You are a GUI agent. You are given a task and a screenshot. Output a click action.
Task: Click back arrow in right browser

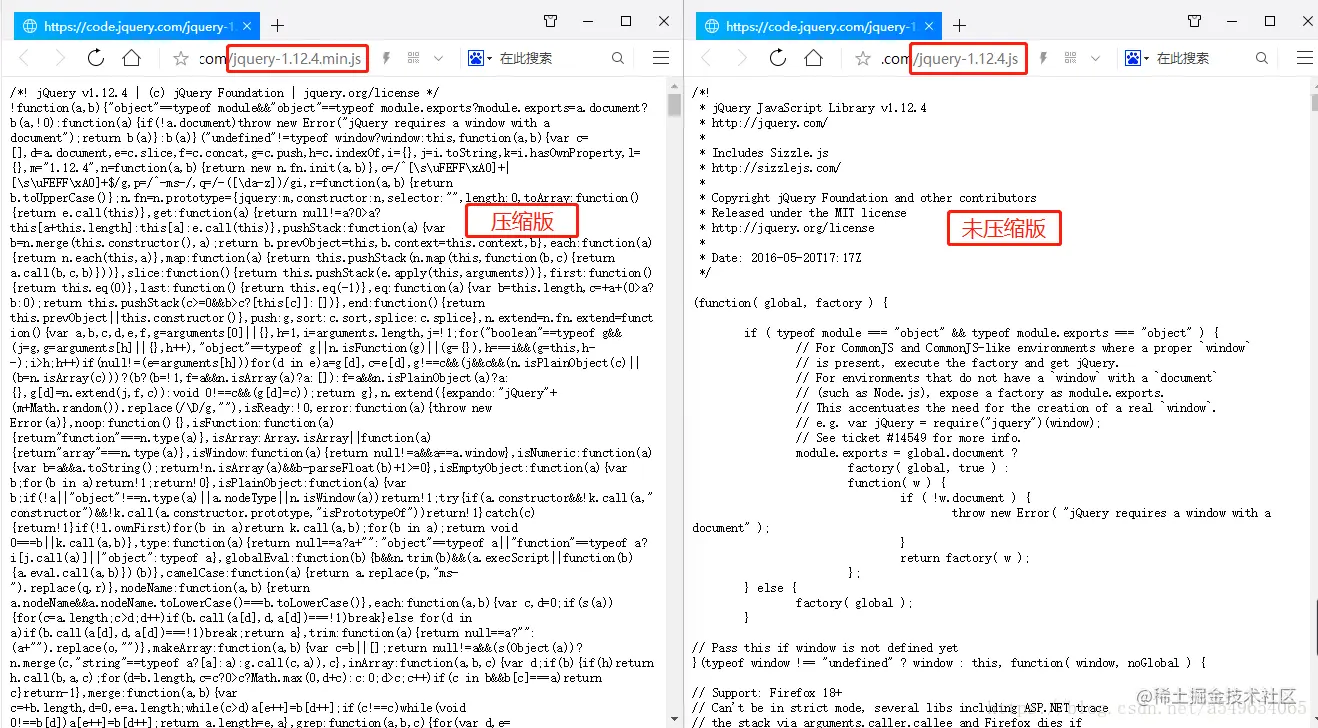tap(707, 59)
